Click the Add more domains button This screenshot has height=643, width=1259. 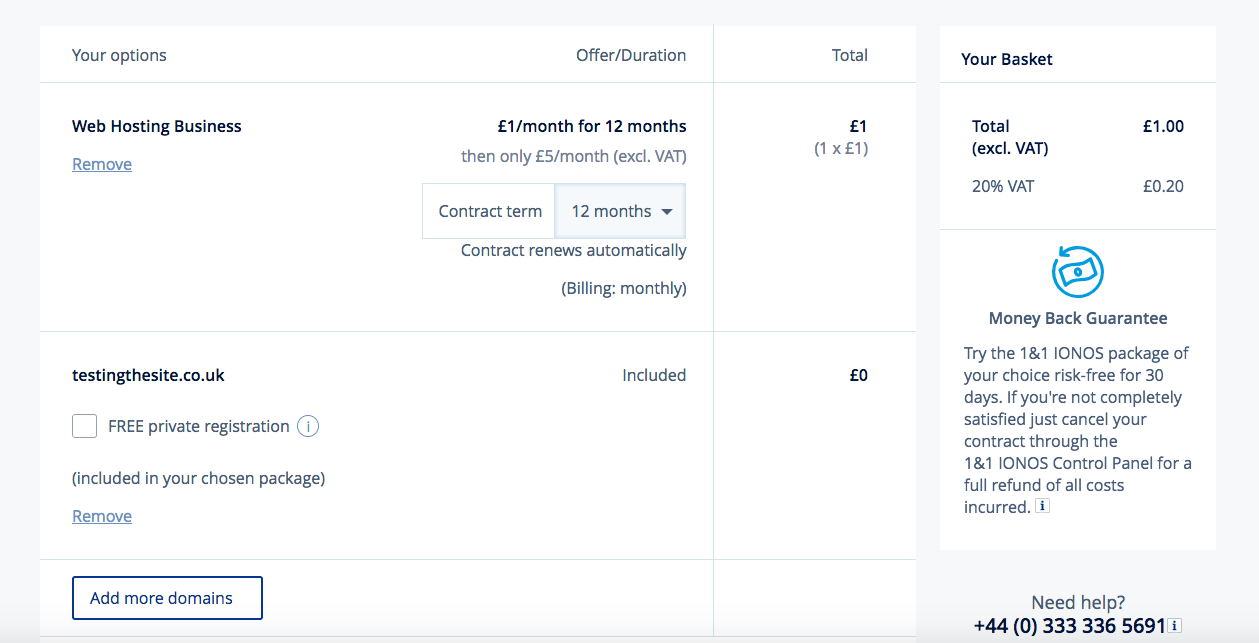tap(166, 597)
